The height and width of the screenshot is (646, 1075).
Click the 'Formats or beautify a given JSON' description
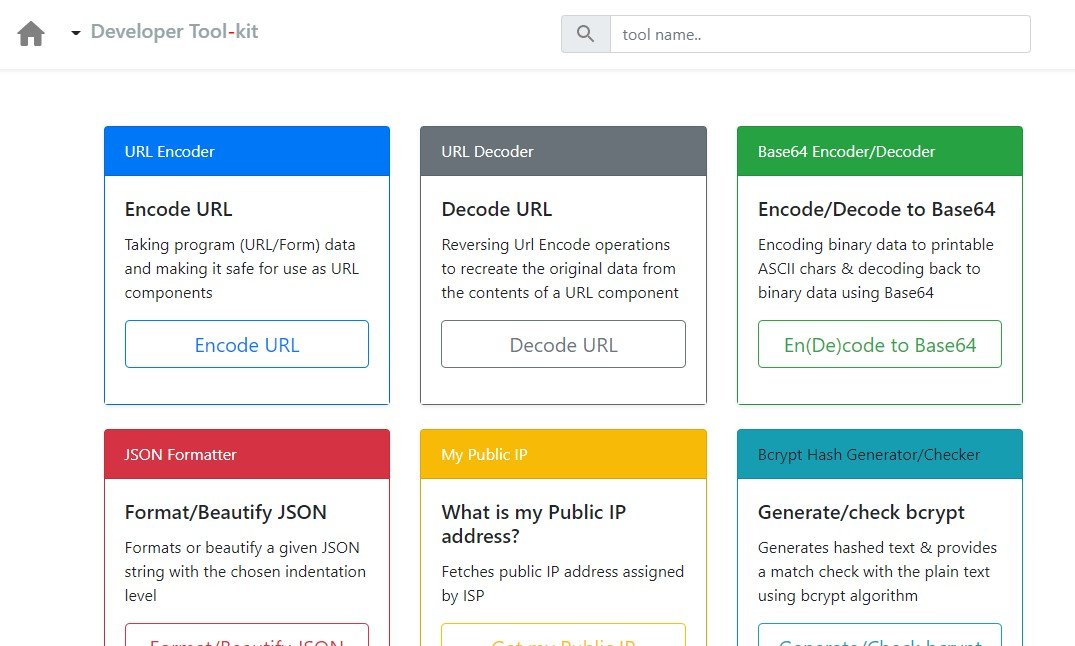(x=245, y=572)
